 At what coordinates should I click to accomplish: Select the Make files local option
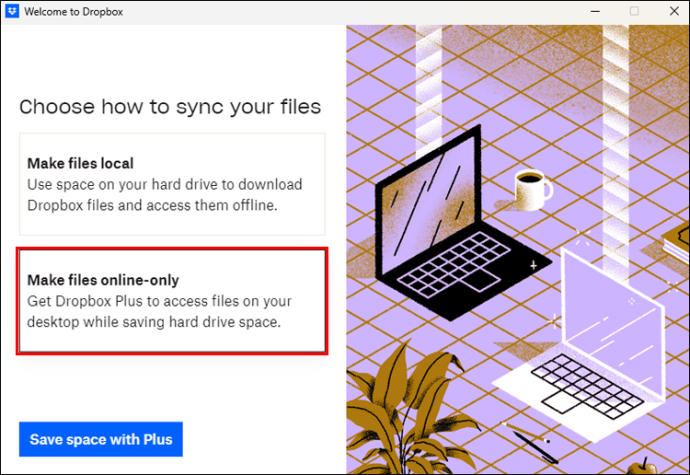172,184
